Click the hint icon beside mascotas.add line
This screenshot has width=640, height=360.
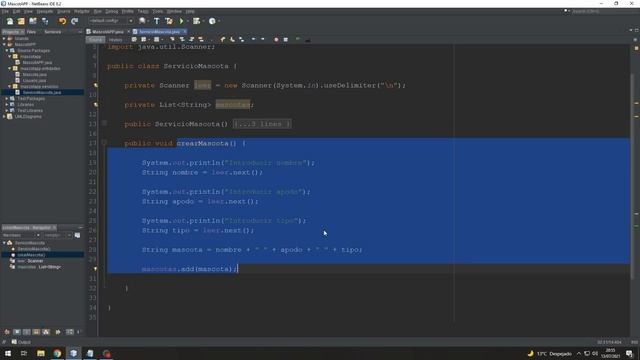(96, 269)
